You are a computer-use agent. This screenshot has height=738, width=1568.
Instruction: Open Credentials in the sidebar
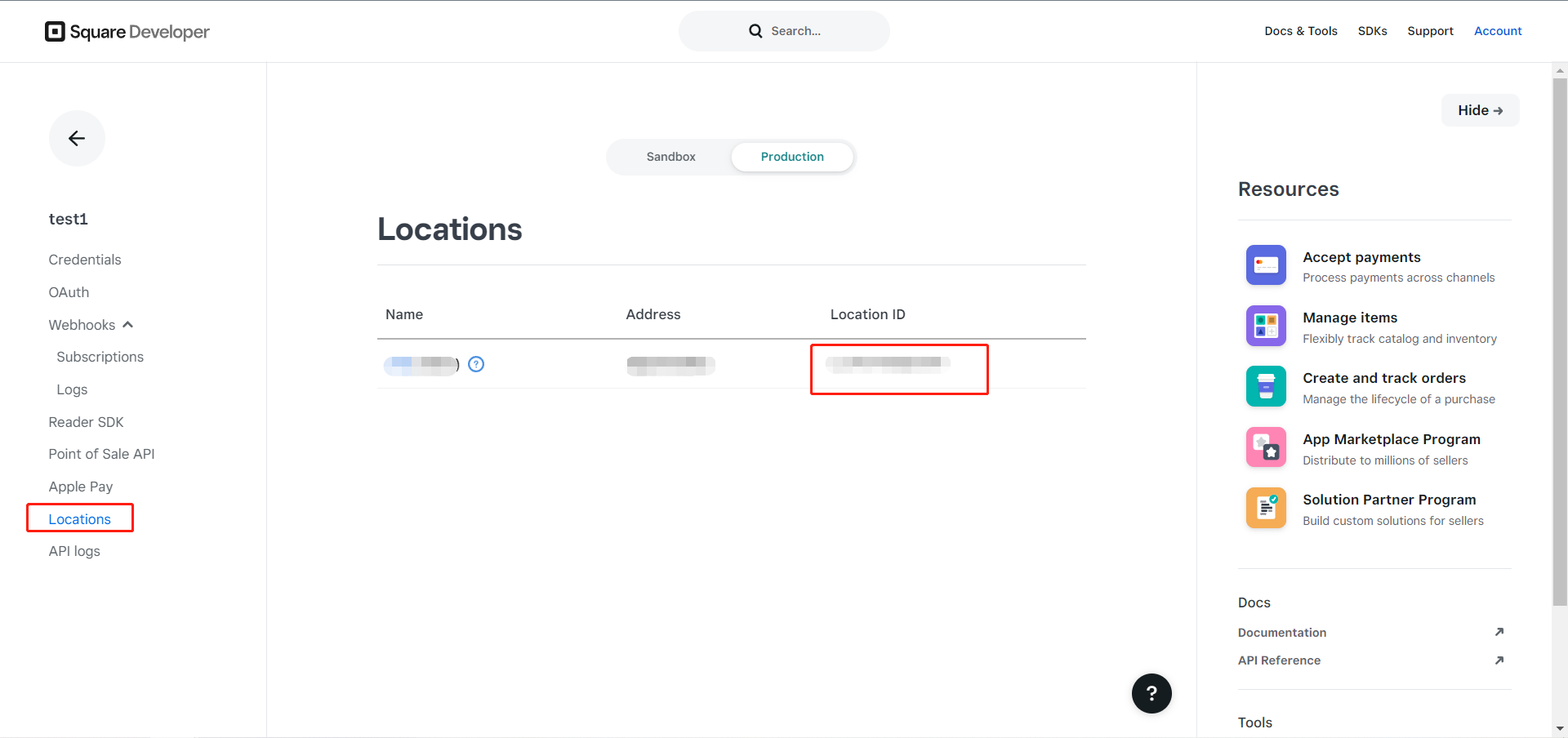tap(85, 260)
